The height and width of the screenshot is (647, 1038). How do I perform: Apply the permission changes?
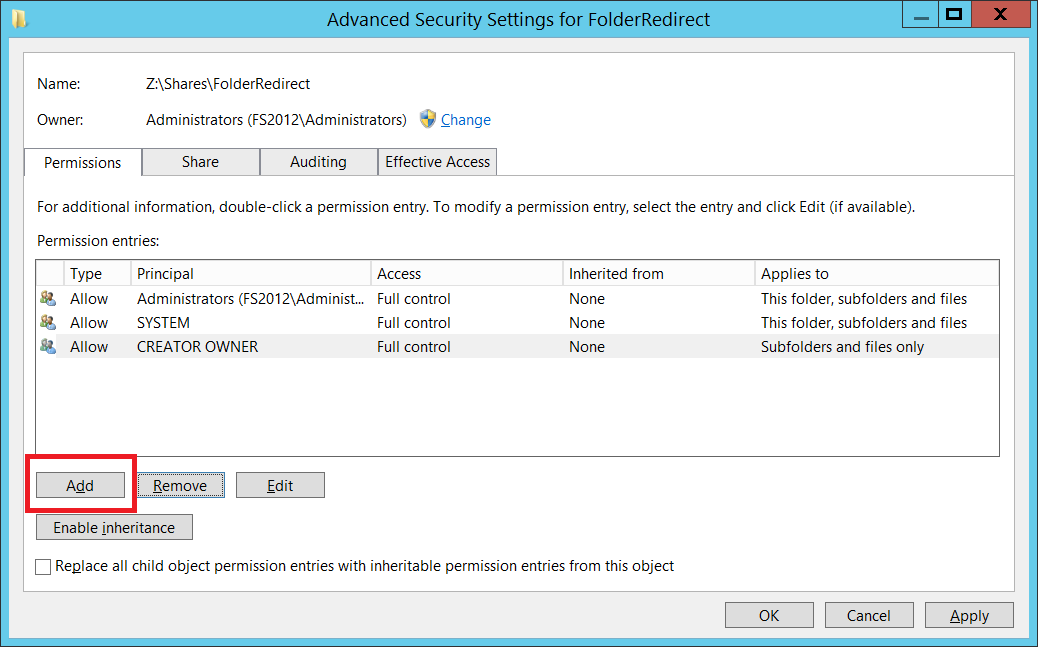coord(969,616)
